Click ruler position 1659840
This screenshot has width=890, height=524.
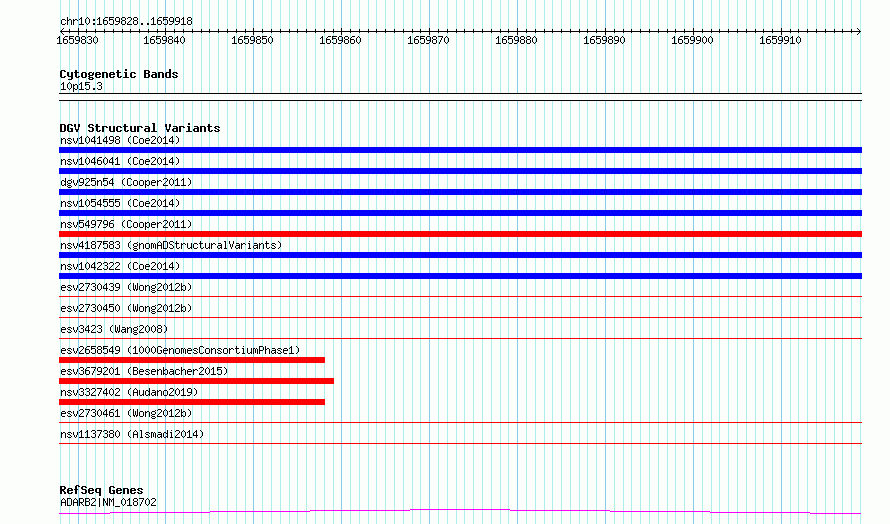[x=164, y=40]
